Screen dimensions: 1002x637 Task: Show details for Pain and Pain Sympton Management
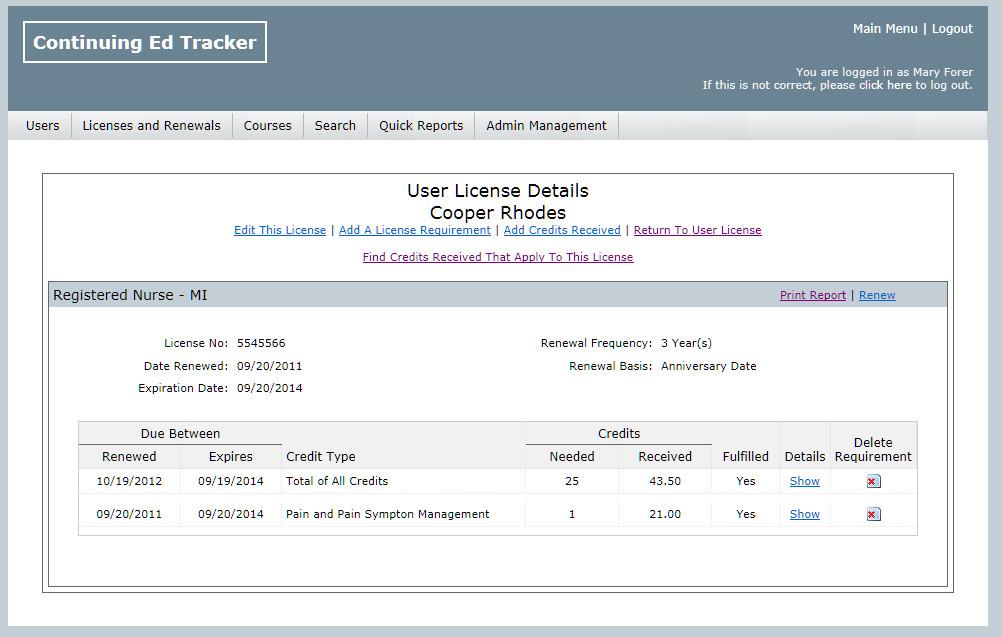tap(804, 514)
